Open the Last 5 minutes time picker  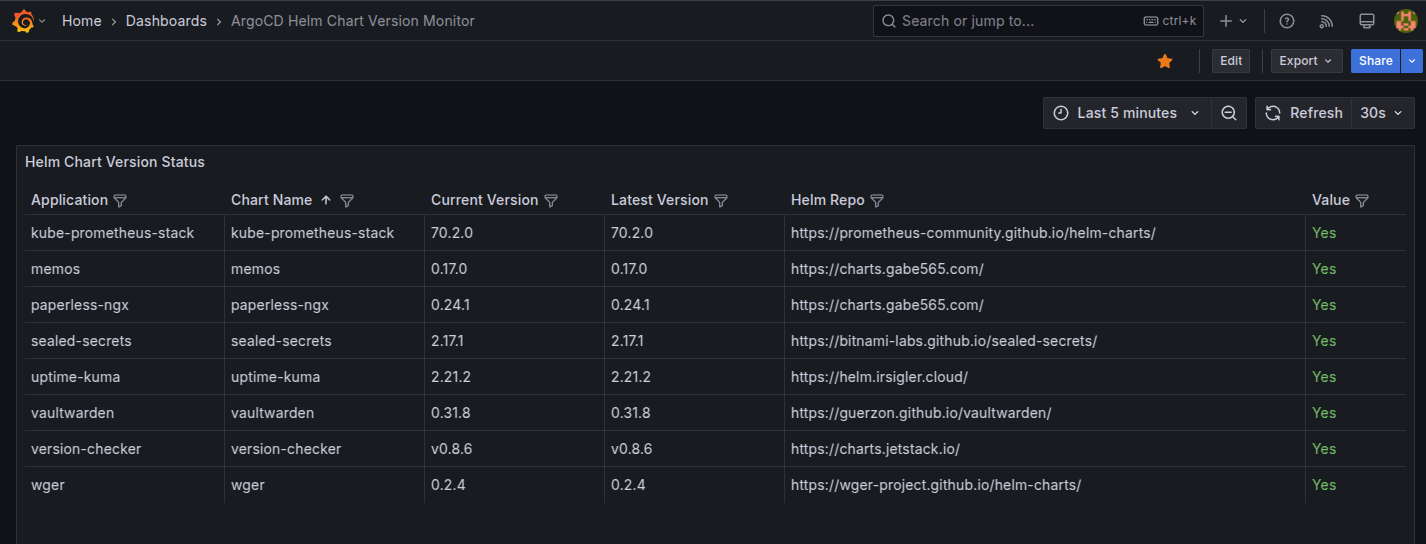point(1127,113)
